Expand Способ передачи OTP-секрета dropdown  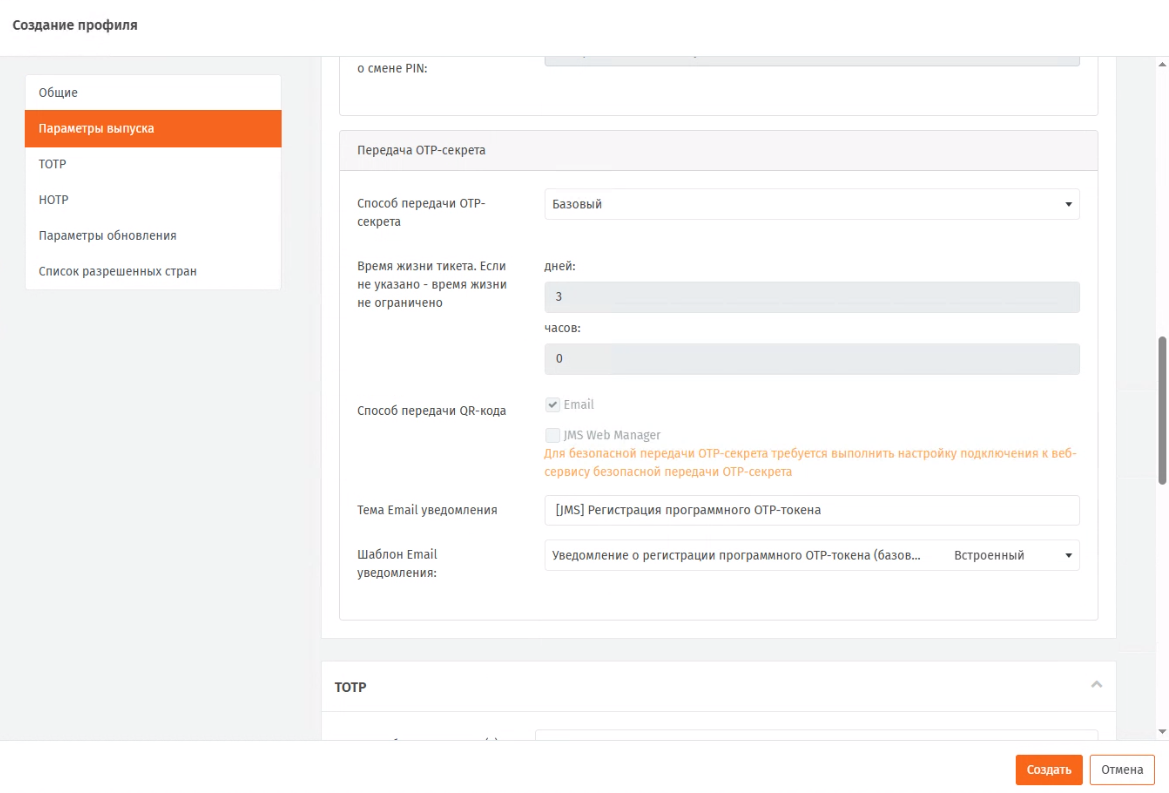pyautogui.click(x=811, y=205)
